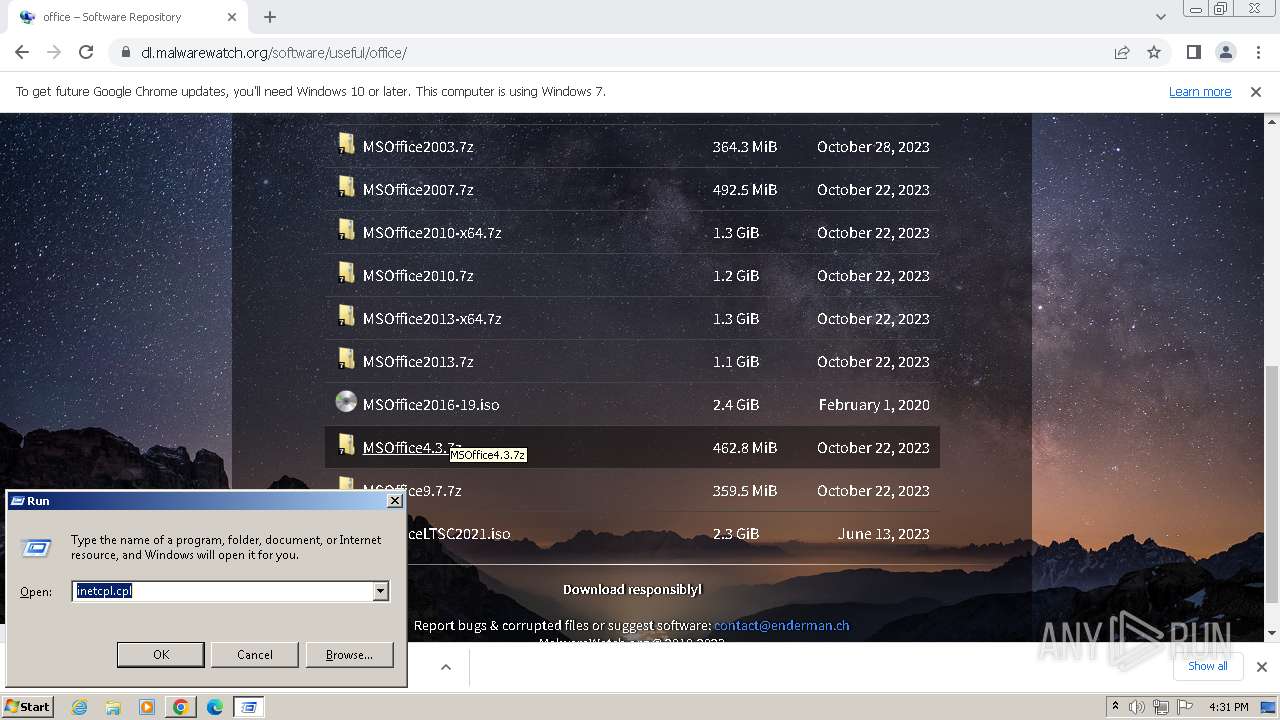Switch to Chrome on the taskbar
This screenshot has width=1280, height=720.
click(180, 707)
